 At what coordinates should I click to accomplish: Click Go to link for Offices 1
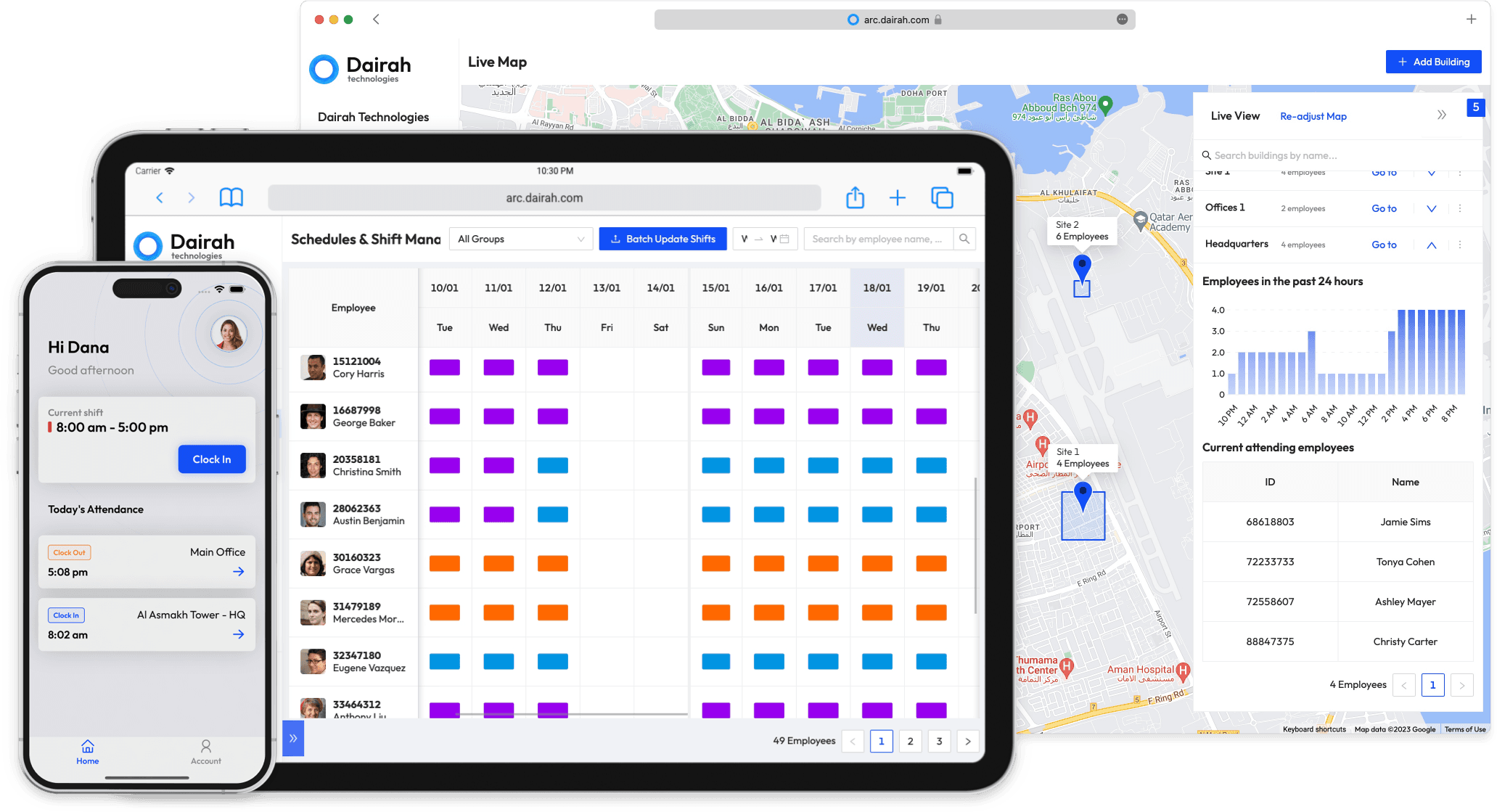[1384, 208]
